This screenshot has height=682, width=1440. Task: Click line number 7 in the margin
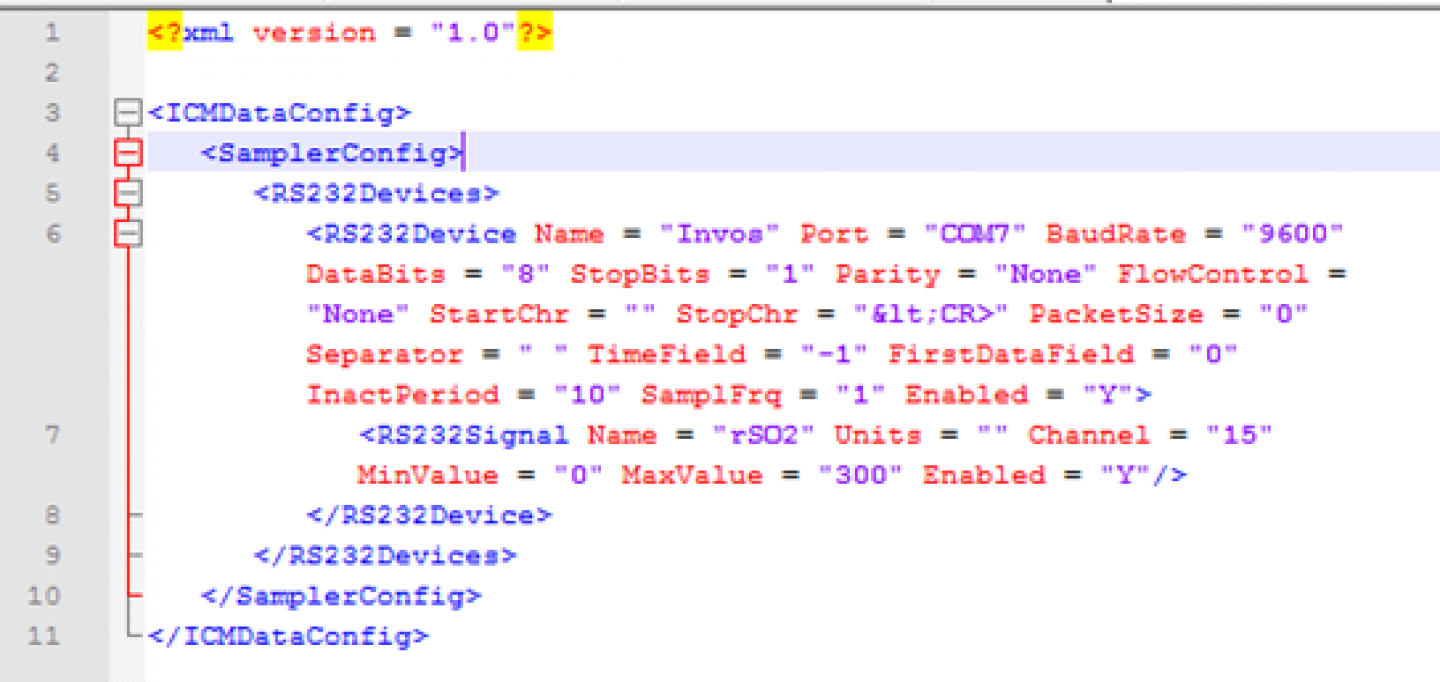point(51,435)
